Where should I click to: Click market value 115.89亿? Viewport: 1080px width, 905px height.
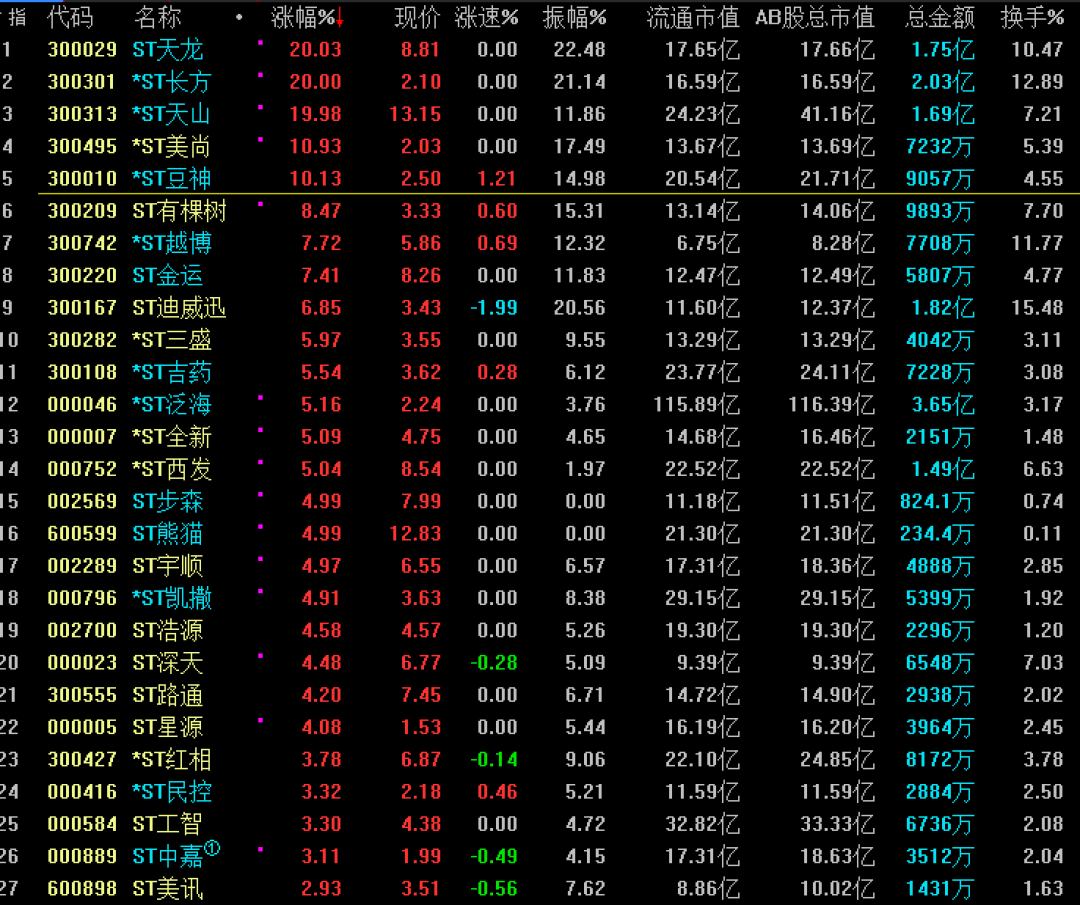tap(696, 404)
